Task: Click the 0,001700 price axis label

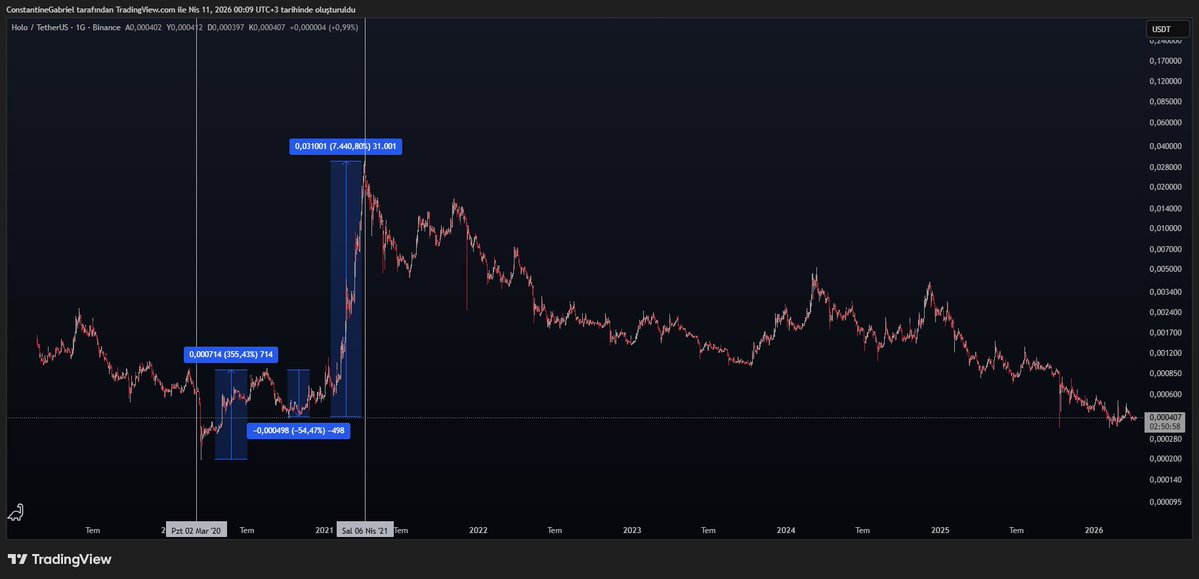Action: coord(1167,333)
